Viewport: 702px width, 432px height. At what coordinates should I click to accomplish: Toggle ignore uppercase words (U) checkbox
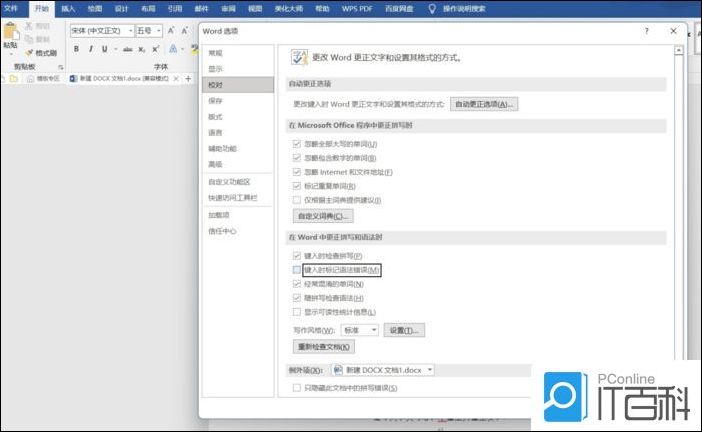click(x=296, y=144)
